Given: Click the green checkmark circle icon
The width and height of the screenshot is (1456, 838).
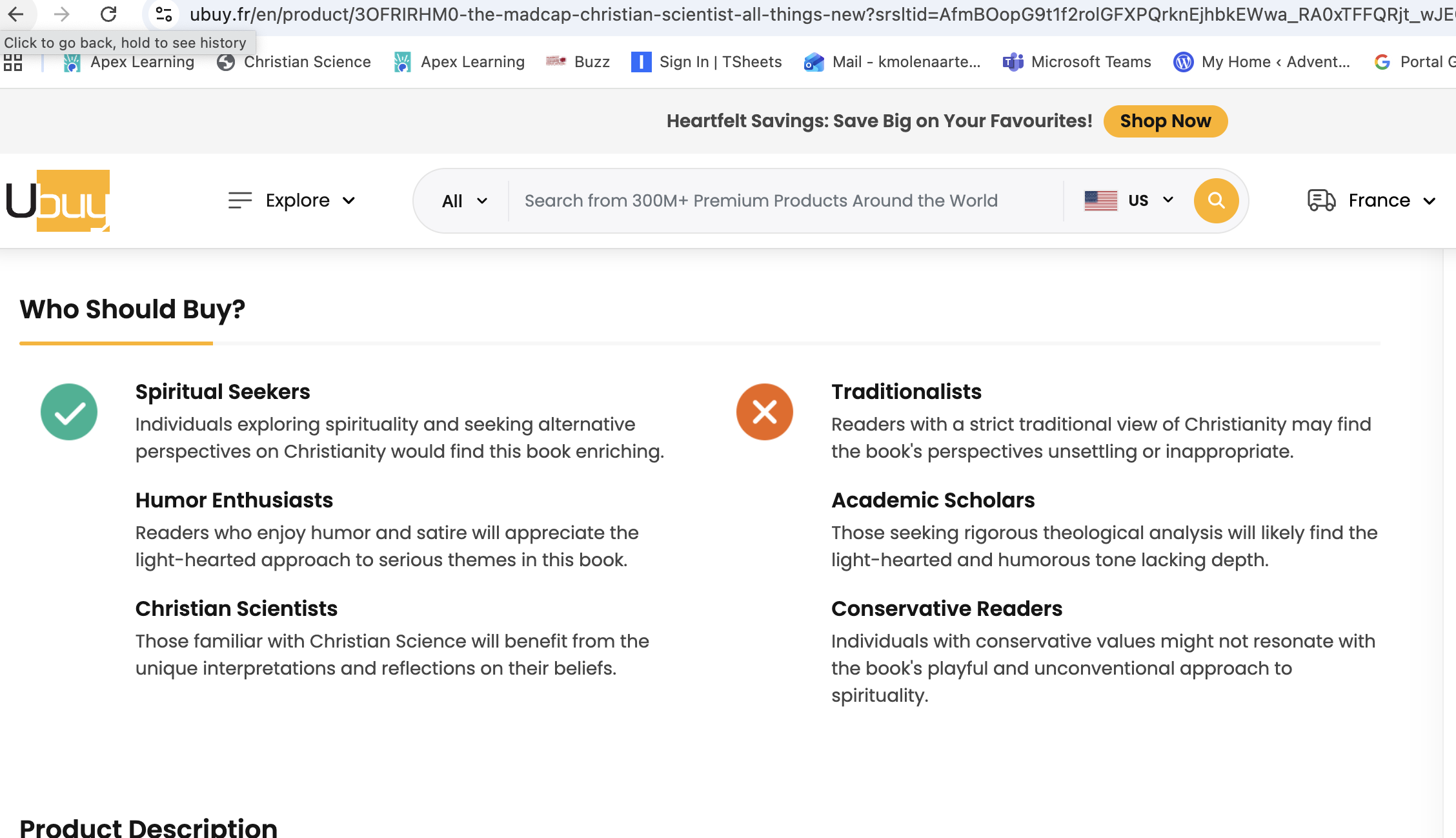Looking at the screenshot, I should tap(69, 412).
